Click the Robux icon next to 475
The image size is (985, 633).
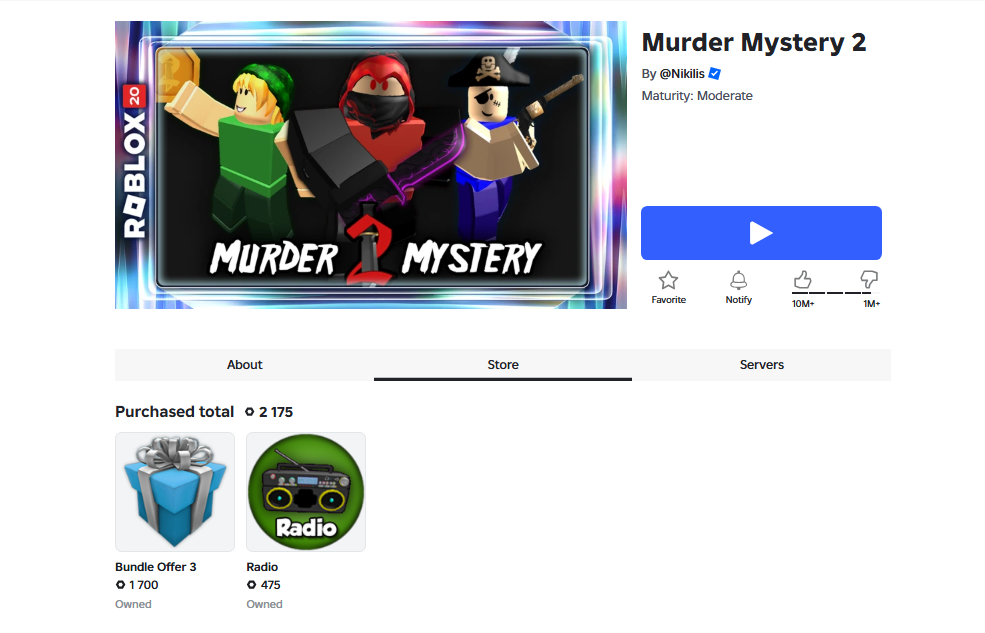coord(251,585)
